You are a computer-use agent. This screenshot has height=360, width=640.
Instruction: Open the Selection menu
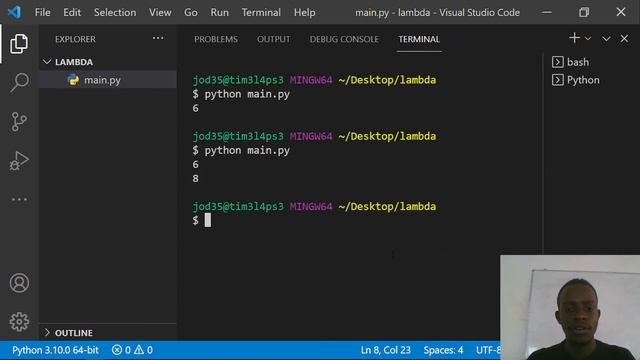coord(115,13)
